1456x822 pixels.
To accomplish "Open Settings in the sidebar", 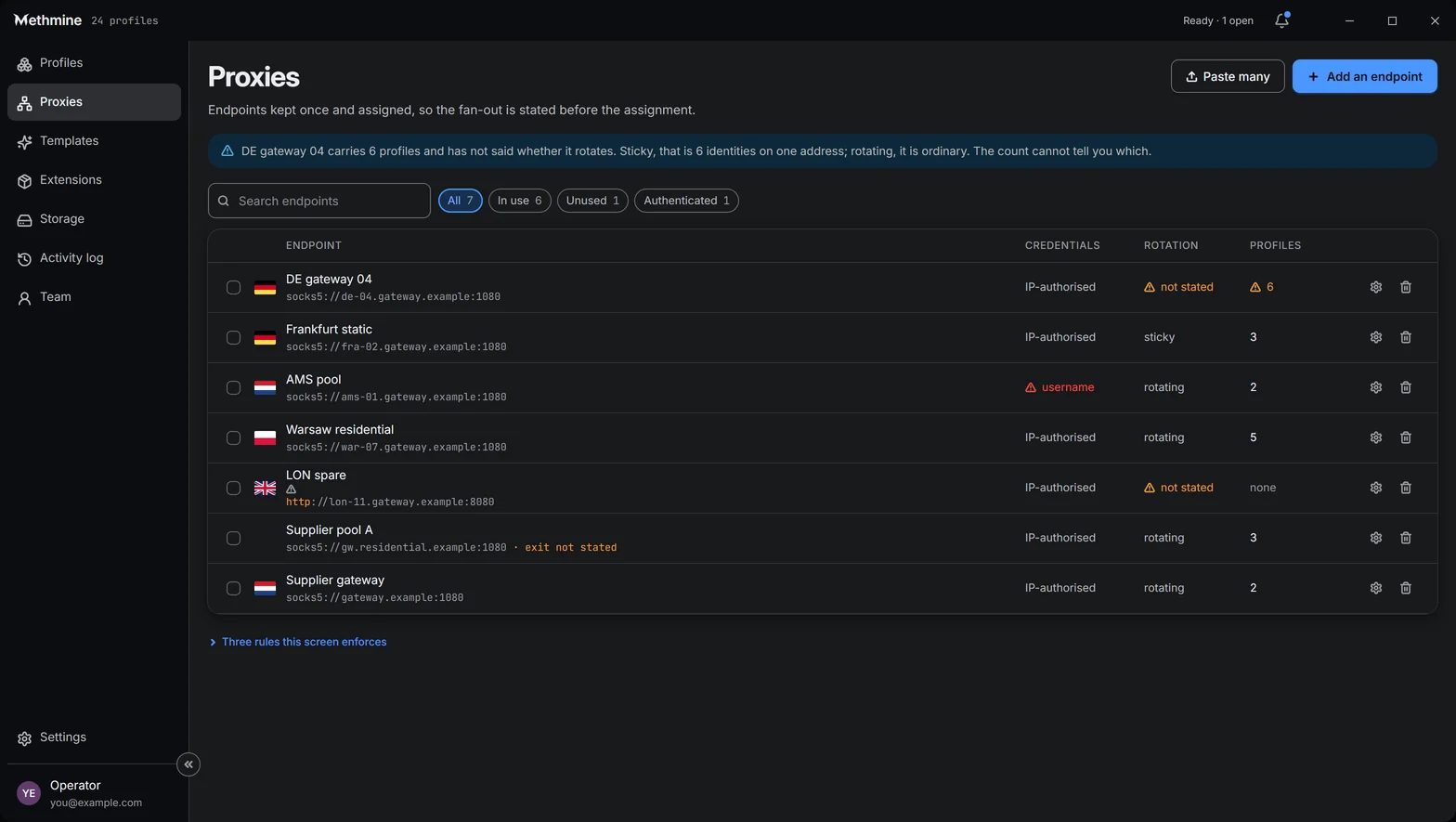I will pos(94,737).
